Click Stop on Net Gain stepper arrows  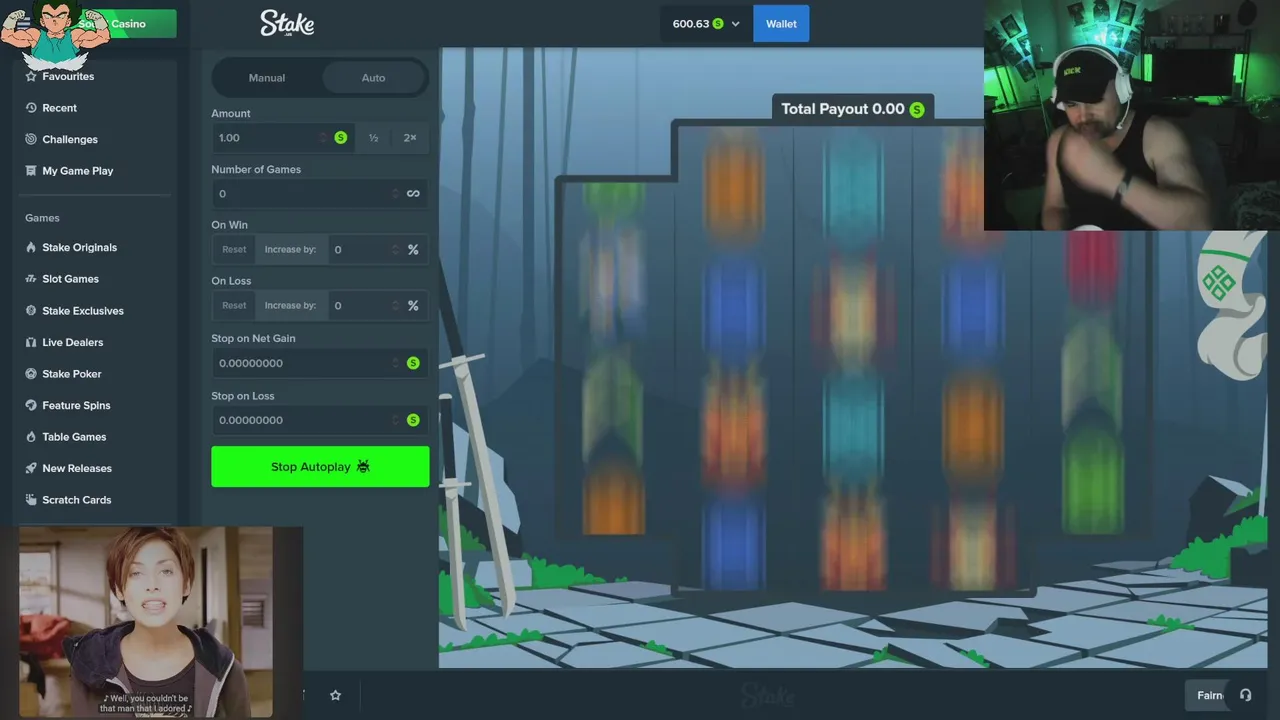click(395, 363)
